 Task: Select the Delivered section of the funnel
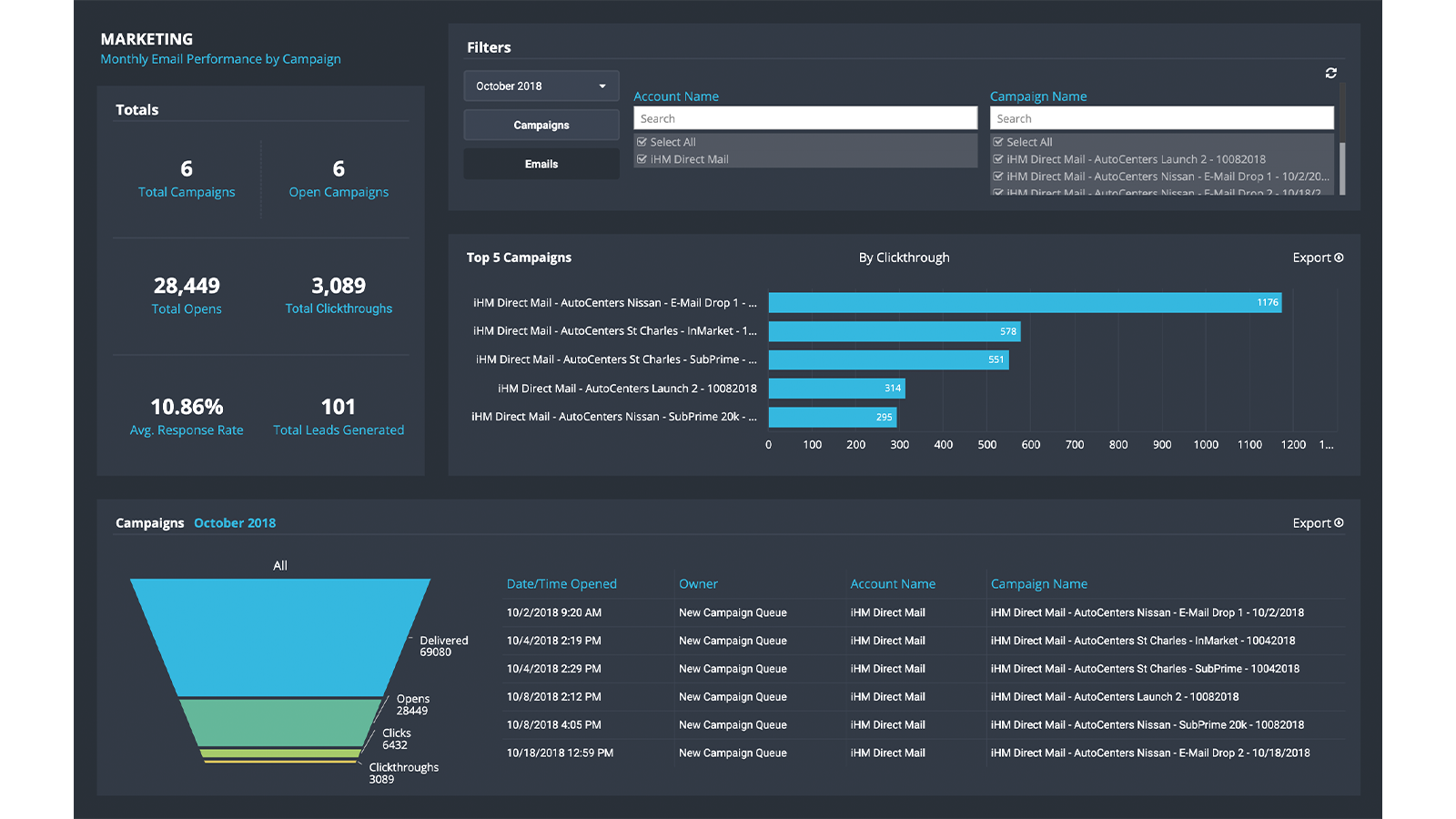coord(280,637)
